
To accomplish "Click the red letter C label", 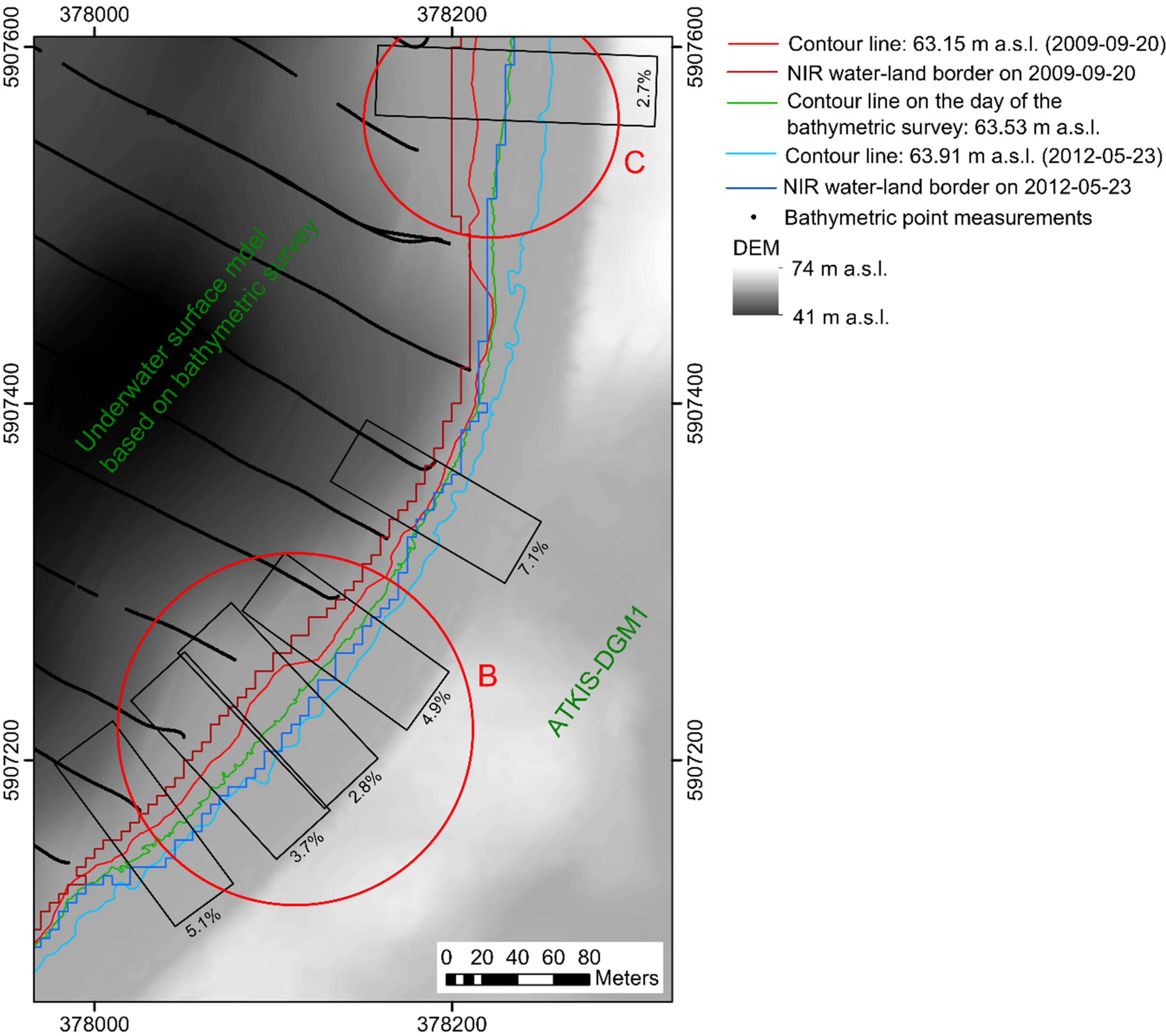I will pyautogui.click(x=634, y=162).
